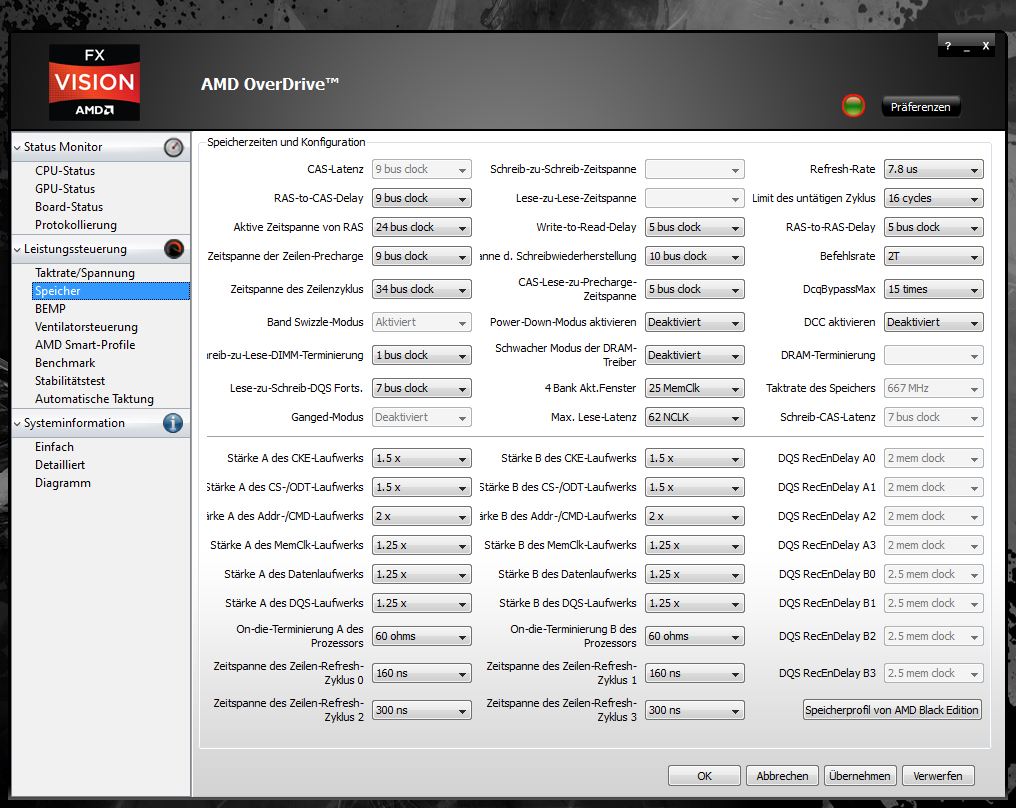Open Ventilatorsteuerung page
1016x808 pixels.
[x=86, y=327]
